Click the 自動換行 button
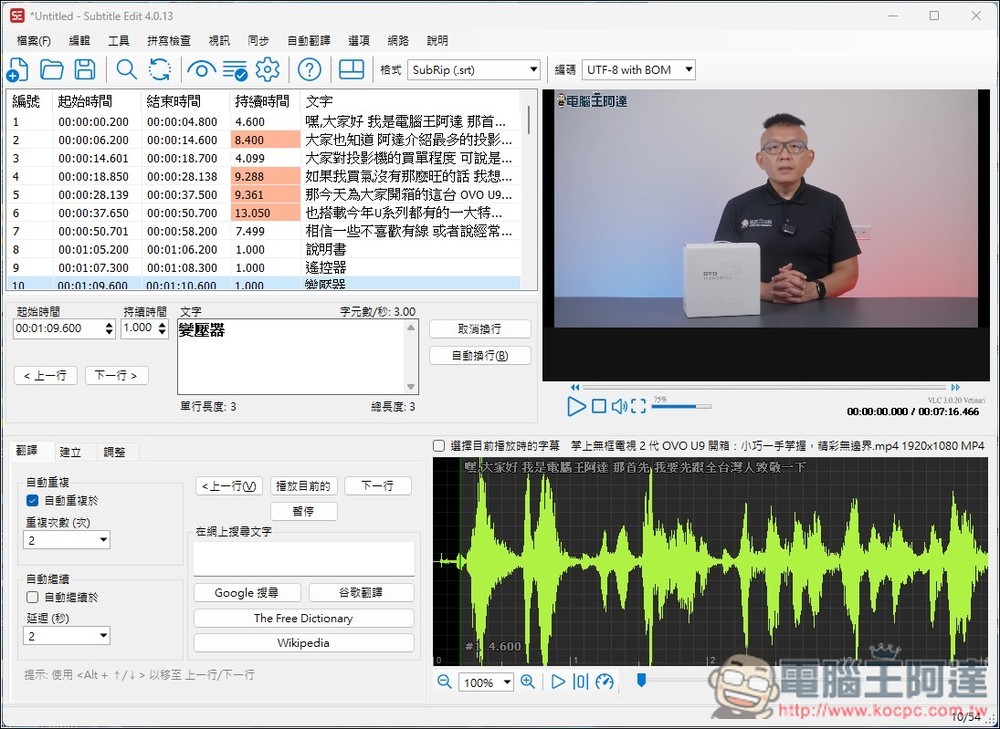 point(480,356)
